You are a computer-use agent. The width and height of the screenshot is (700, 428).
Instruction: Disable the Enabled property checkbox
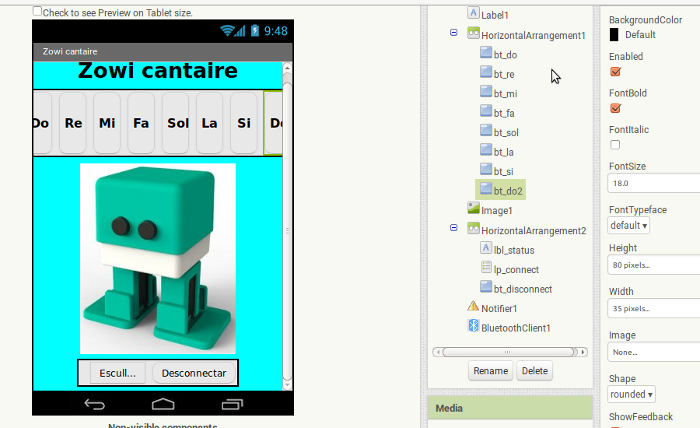click(615, 72)
